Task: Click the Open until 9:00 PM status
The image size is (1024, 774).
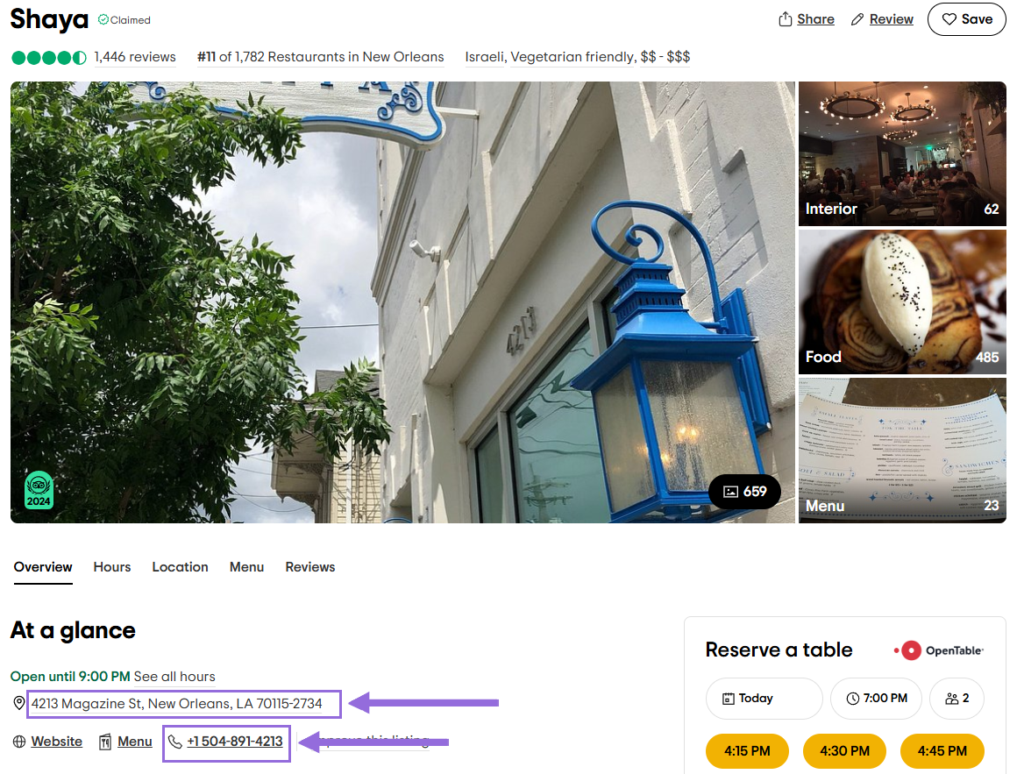Action: pos(70,677)
